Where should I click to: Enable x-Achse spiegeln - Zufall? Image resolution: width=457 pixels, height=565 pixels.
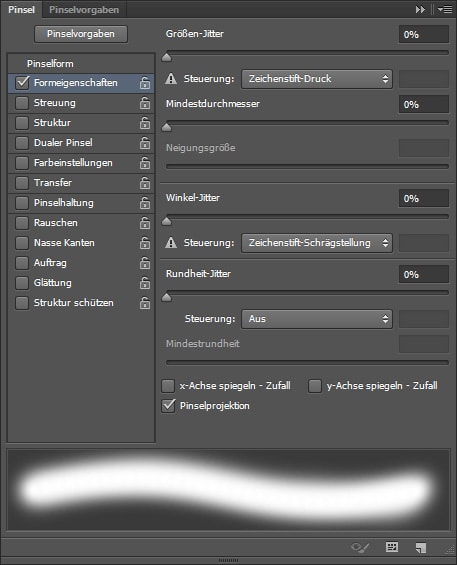(x=168, y=386)
